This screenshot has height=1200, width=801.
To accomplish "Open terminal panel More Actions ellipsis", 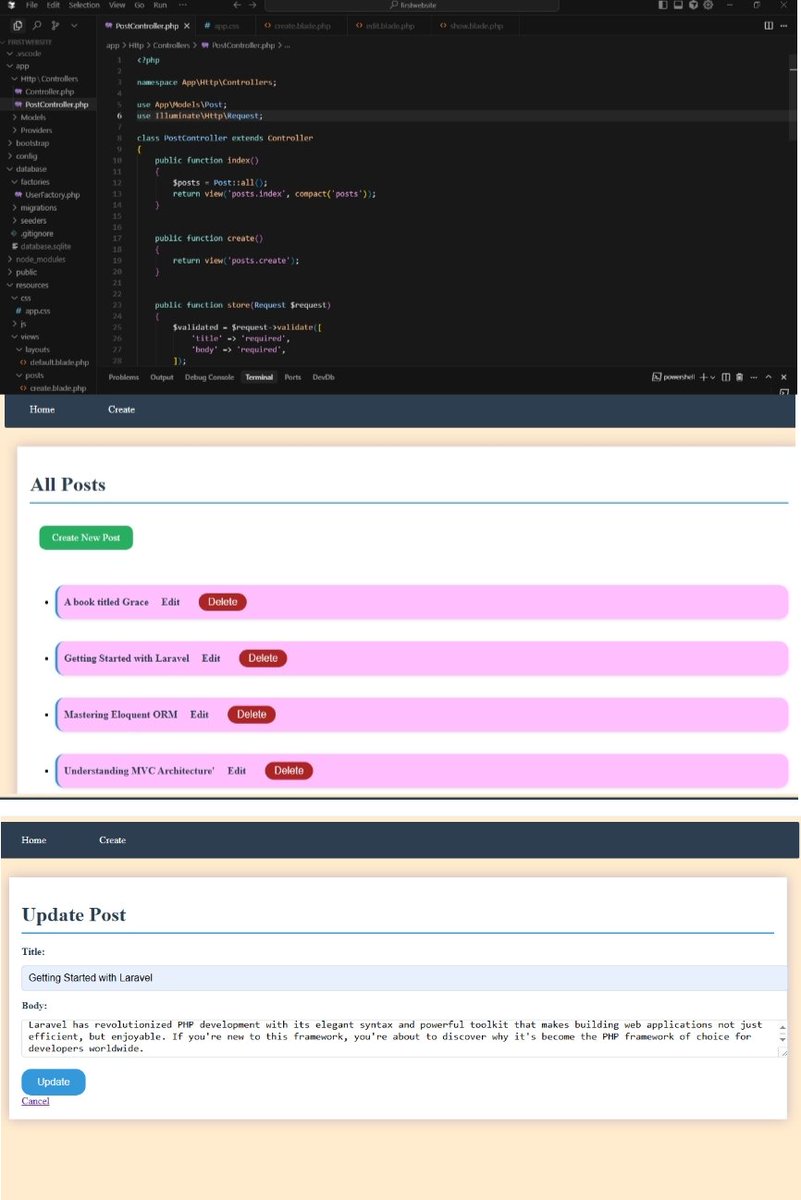I will point(754,377).
